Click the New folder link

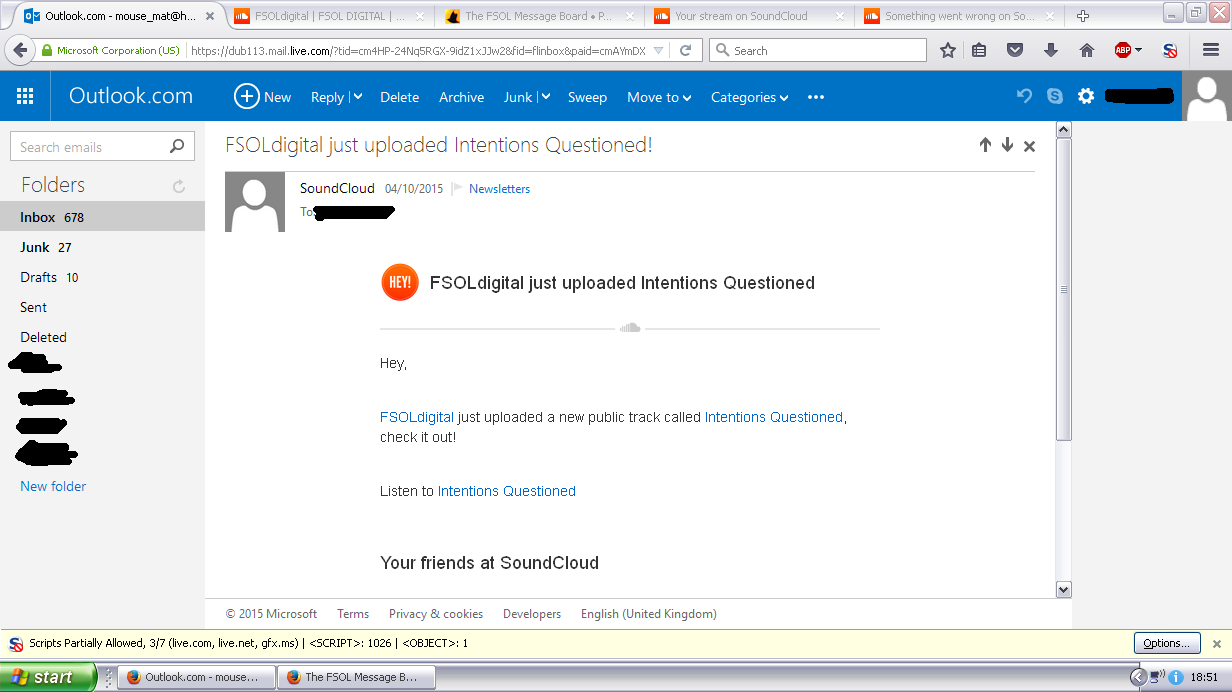pos(53,486)
